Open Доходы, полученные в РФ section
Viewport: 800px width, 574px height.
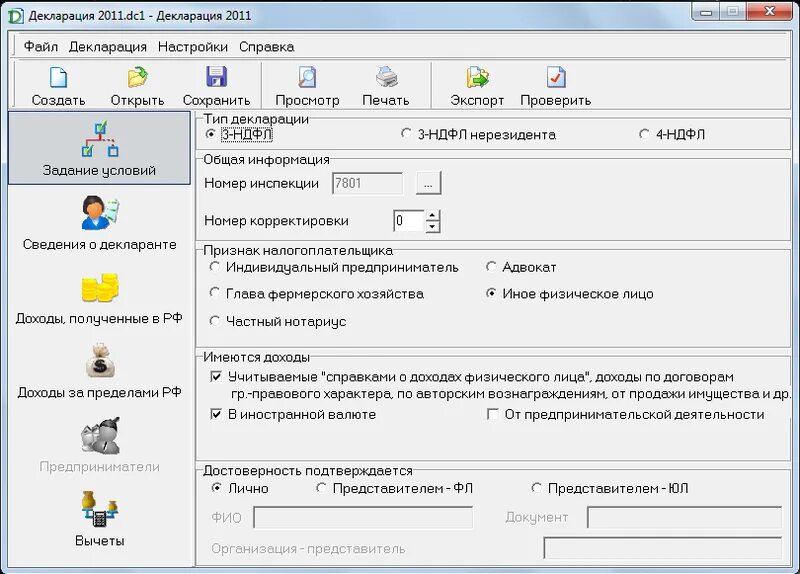(x=99, y=298)
